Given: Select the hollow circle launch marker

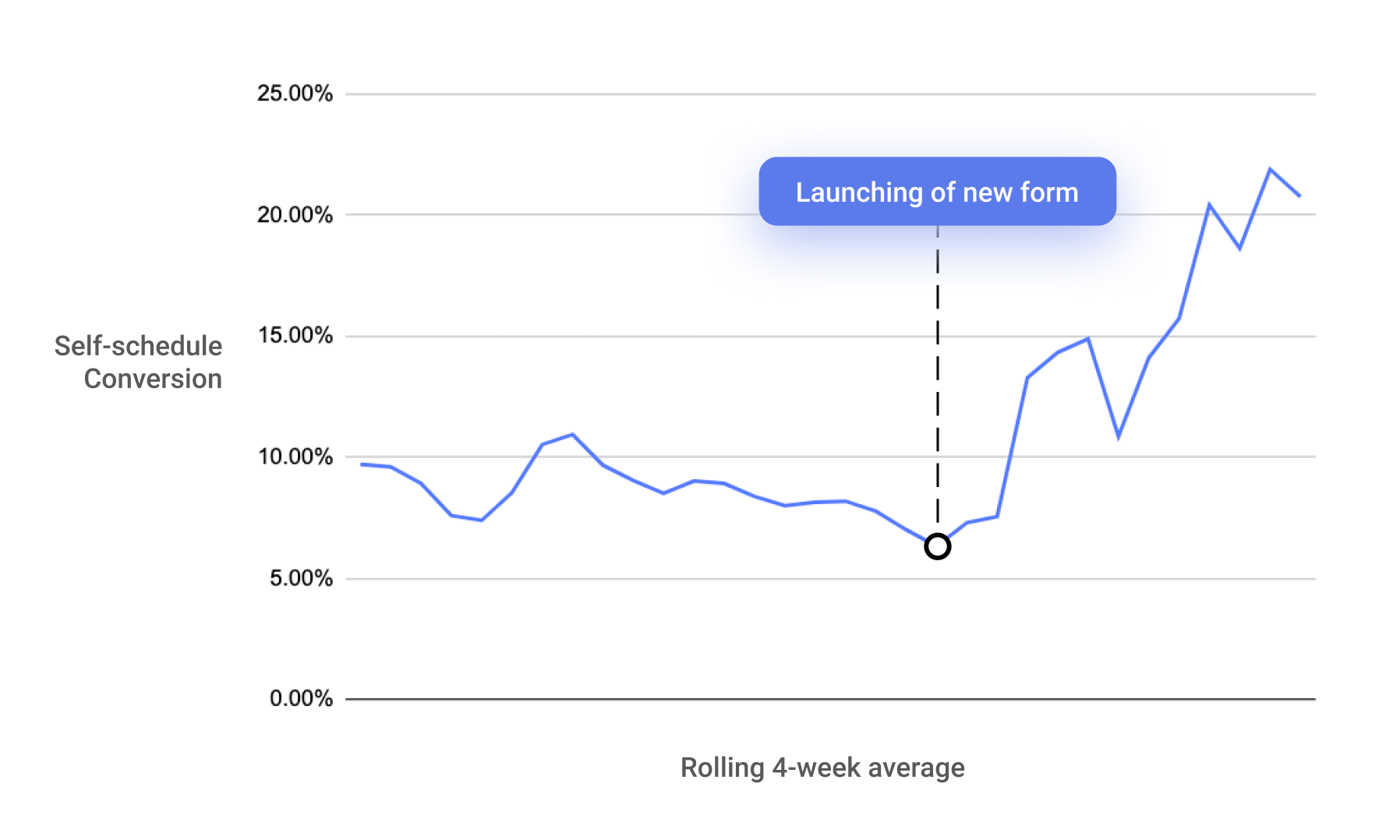Looking at the screenshot, I should point(937,546).
